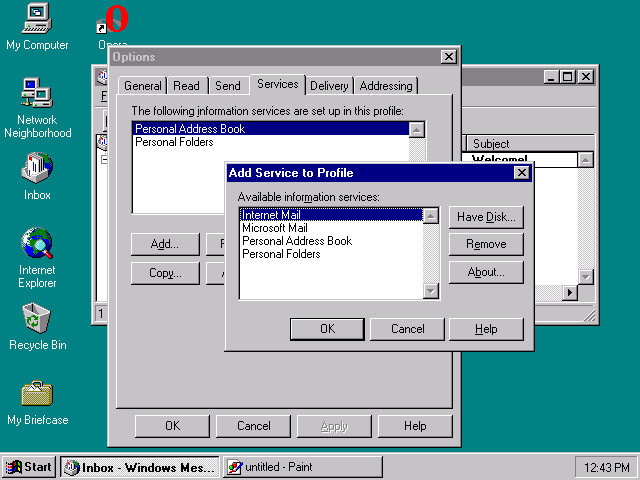The image size is (640, 480).
Task: Click up arrow of available services scrollbar
Action: (431, 216)
